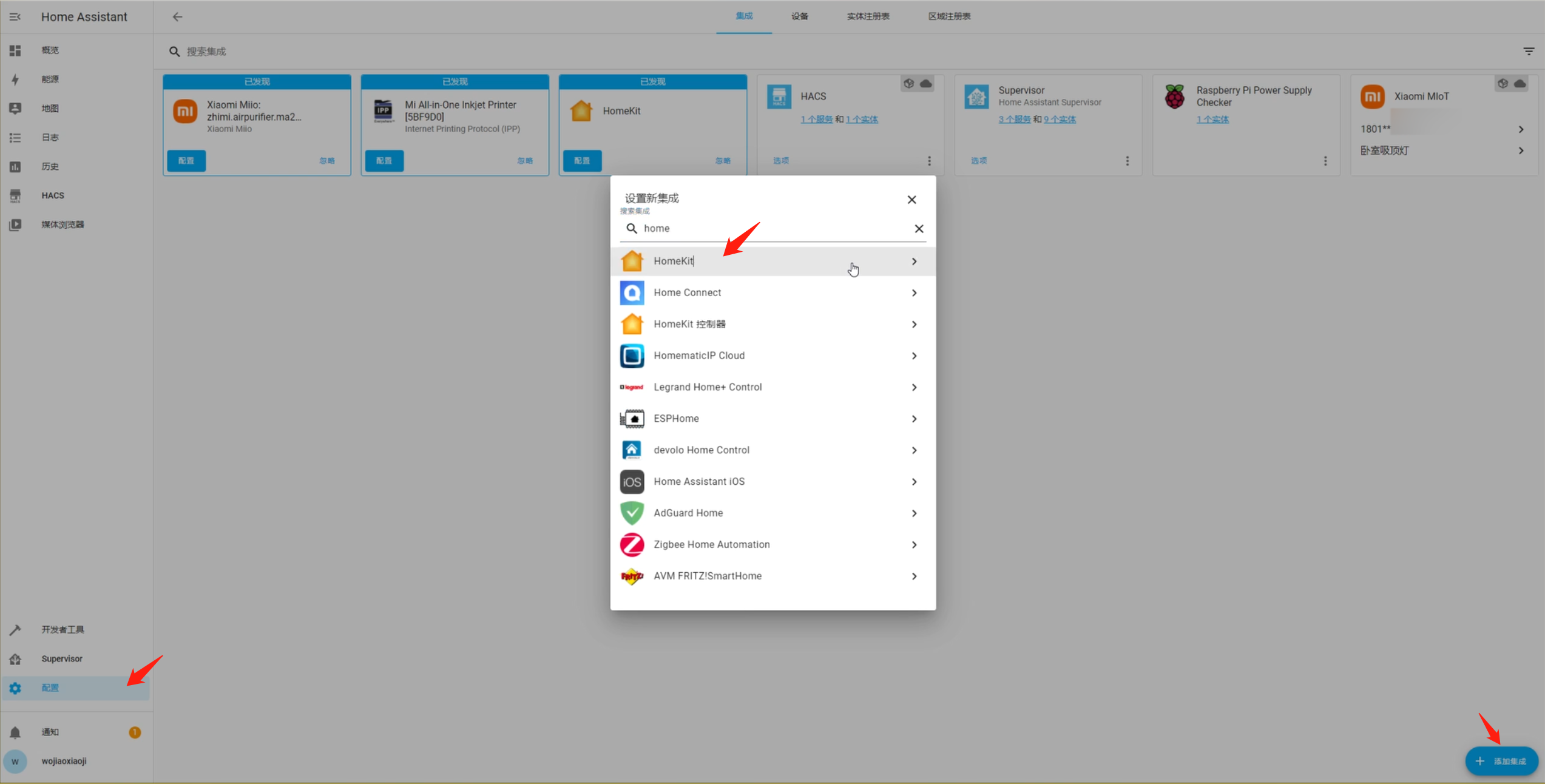Select devolo Home Control integration
Viewport: 1545px width, 784px height.
tap(773, 450)
